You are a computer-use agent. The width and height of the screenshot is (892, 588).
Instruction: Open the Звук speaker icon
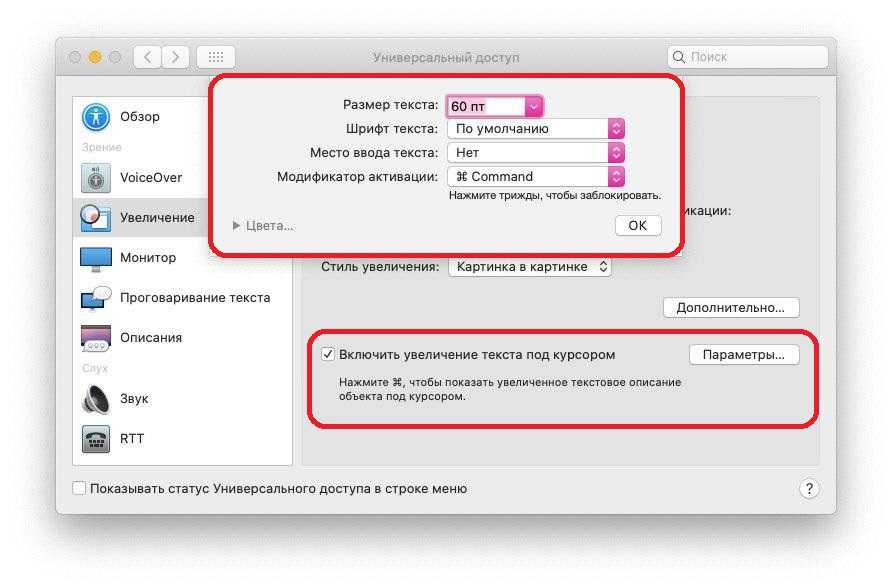tap(96, 399)
